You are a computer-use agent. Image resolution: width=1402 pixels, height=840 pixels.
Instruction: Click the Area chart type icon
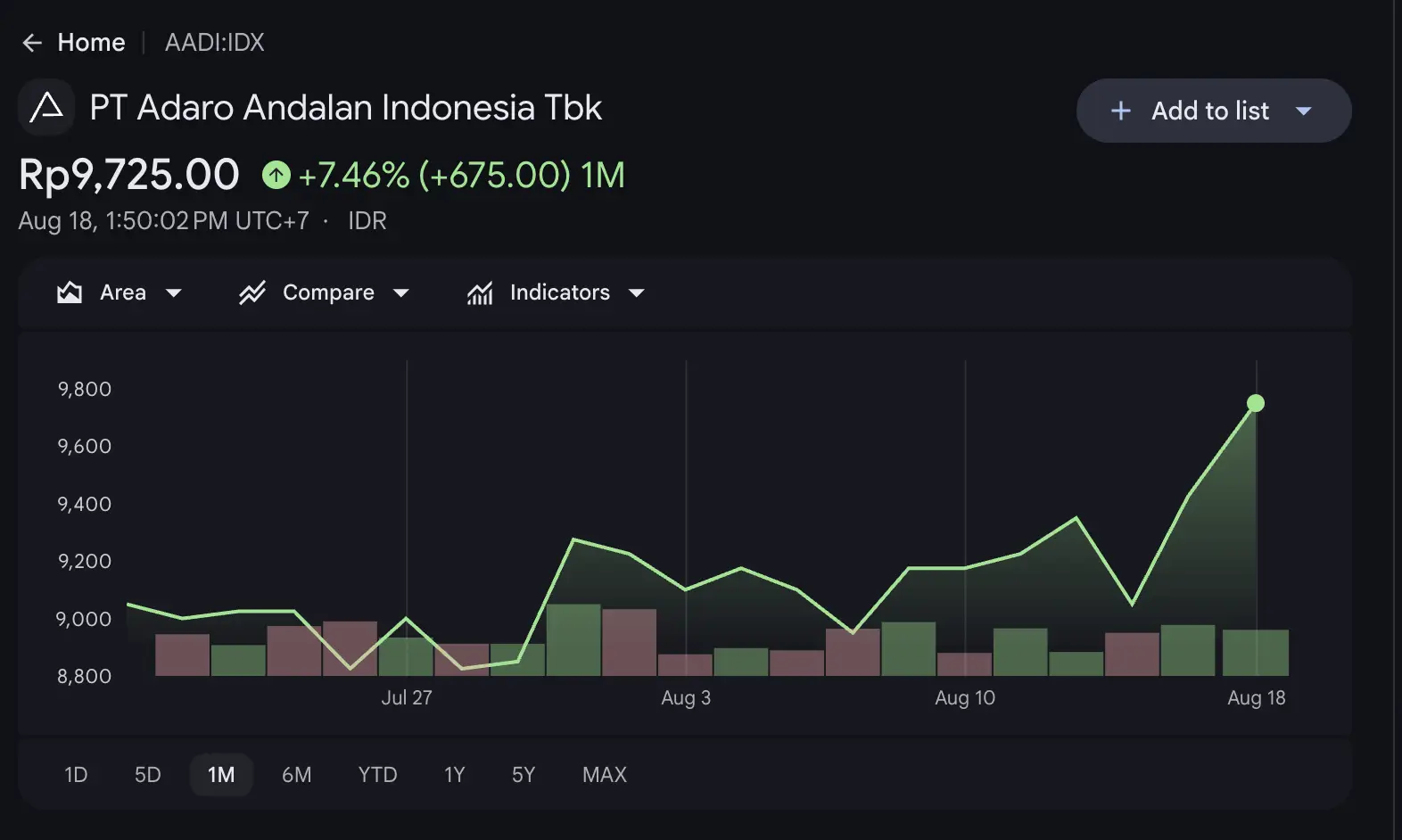(70, 292)
